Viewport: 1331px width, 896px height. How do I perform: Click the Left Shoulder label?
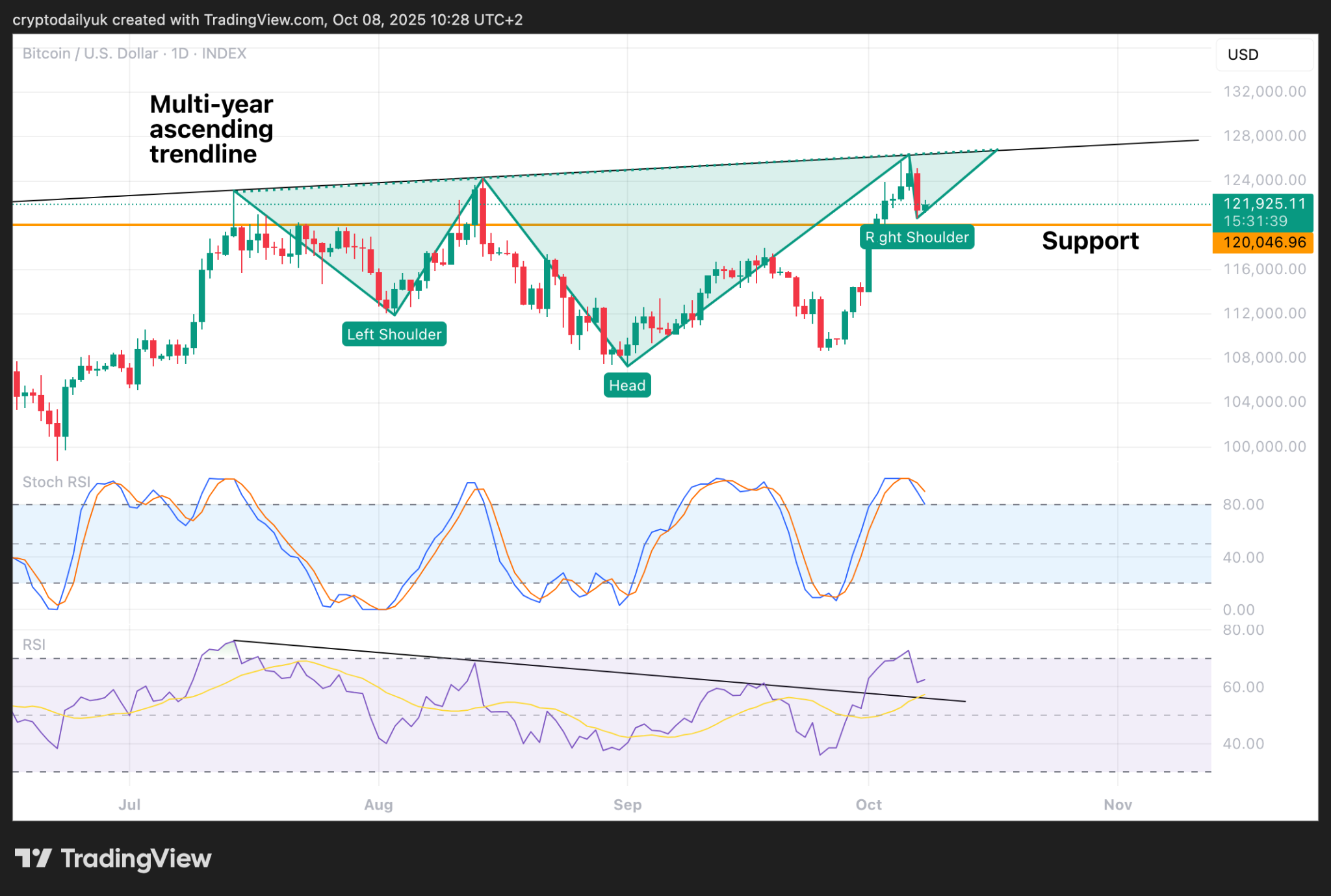(394, 334)
